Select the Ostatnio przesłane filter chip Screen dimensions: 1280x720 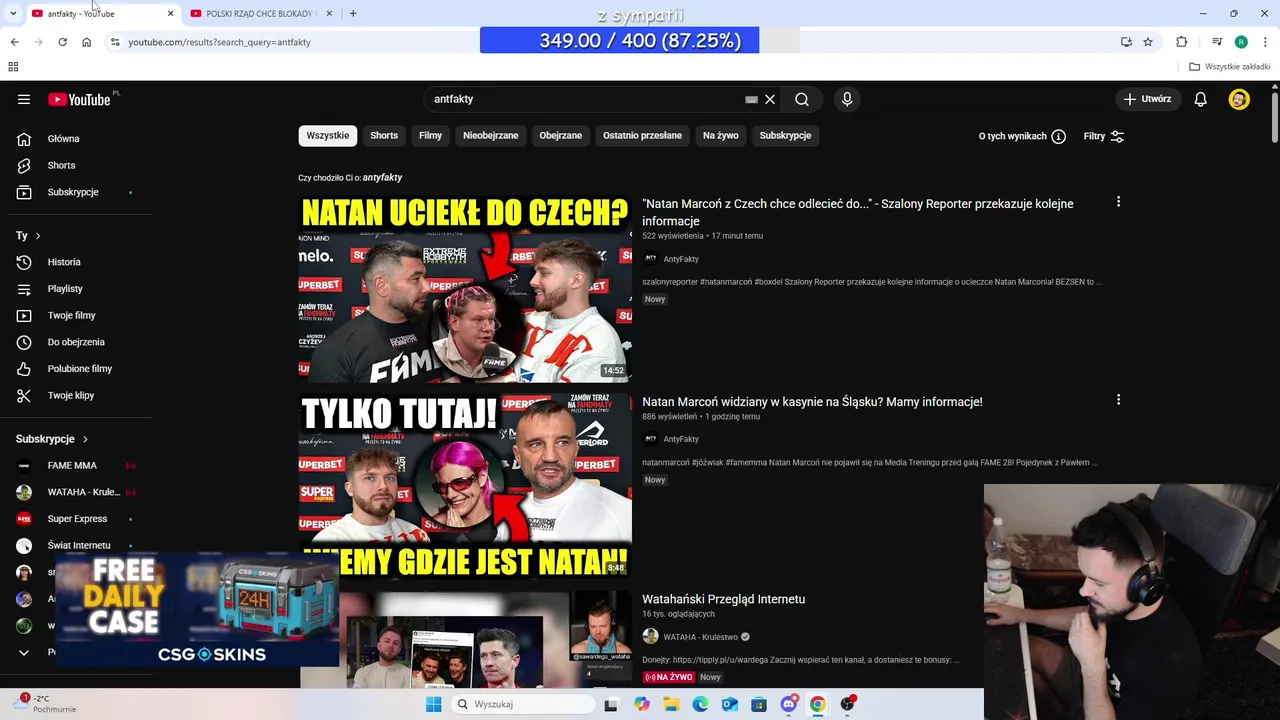(642, 135)
